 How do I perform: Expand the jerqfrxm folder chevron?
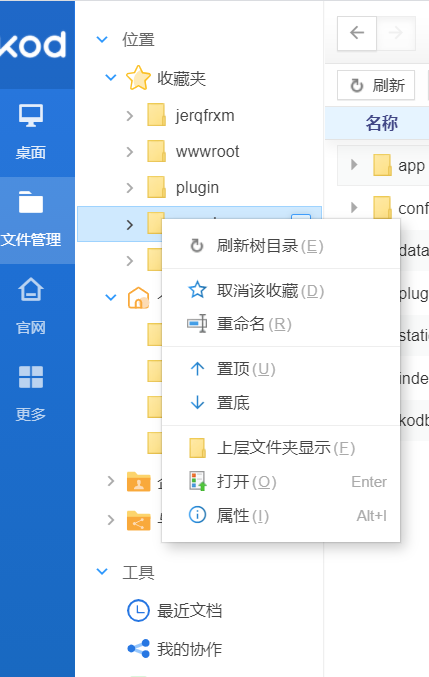click(129, 116)
